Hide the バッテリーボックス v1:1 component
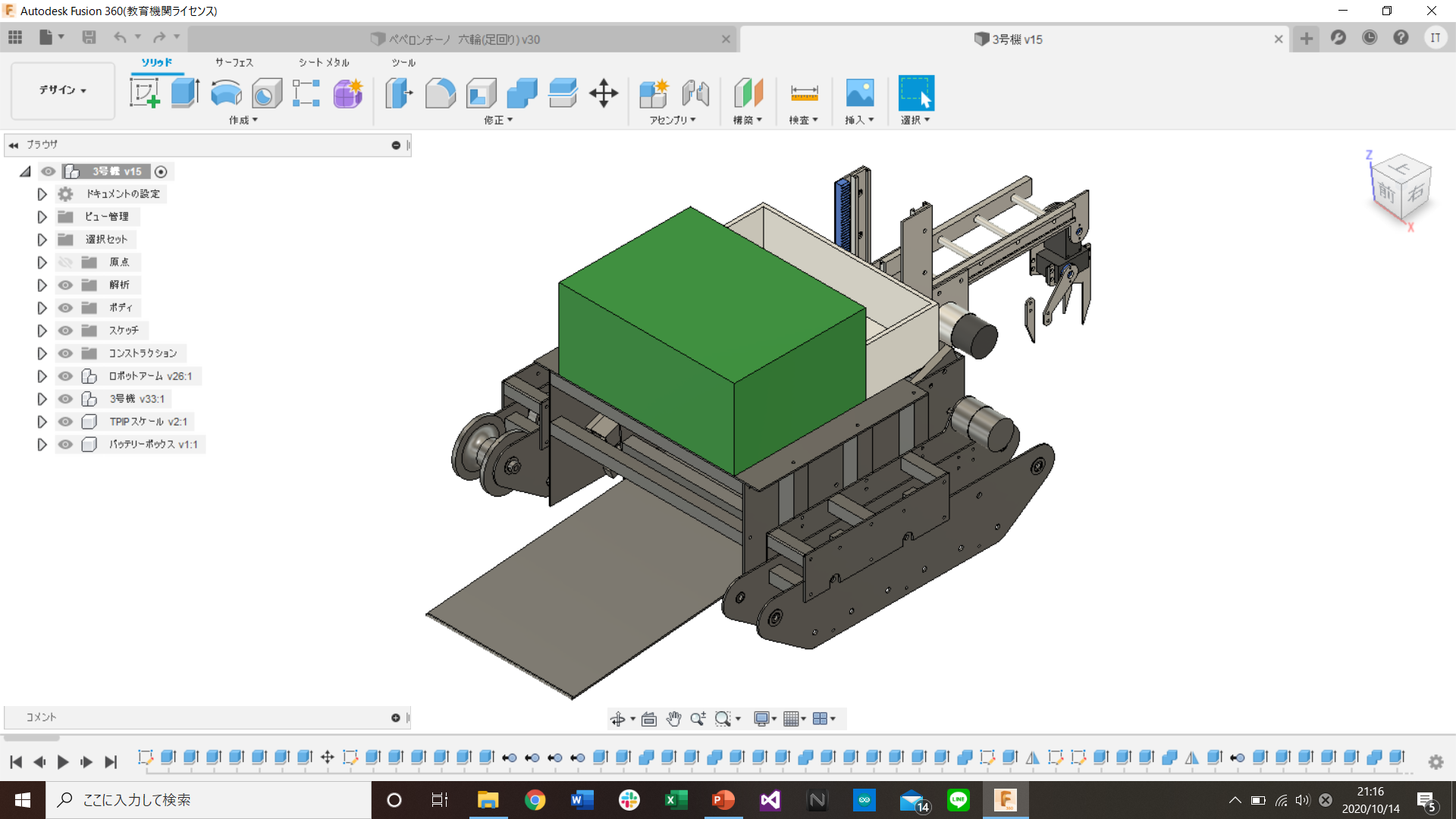Screen dimensions: 1456x819 [x=66, y=444]
